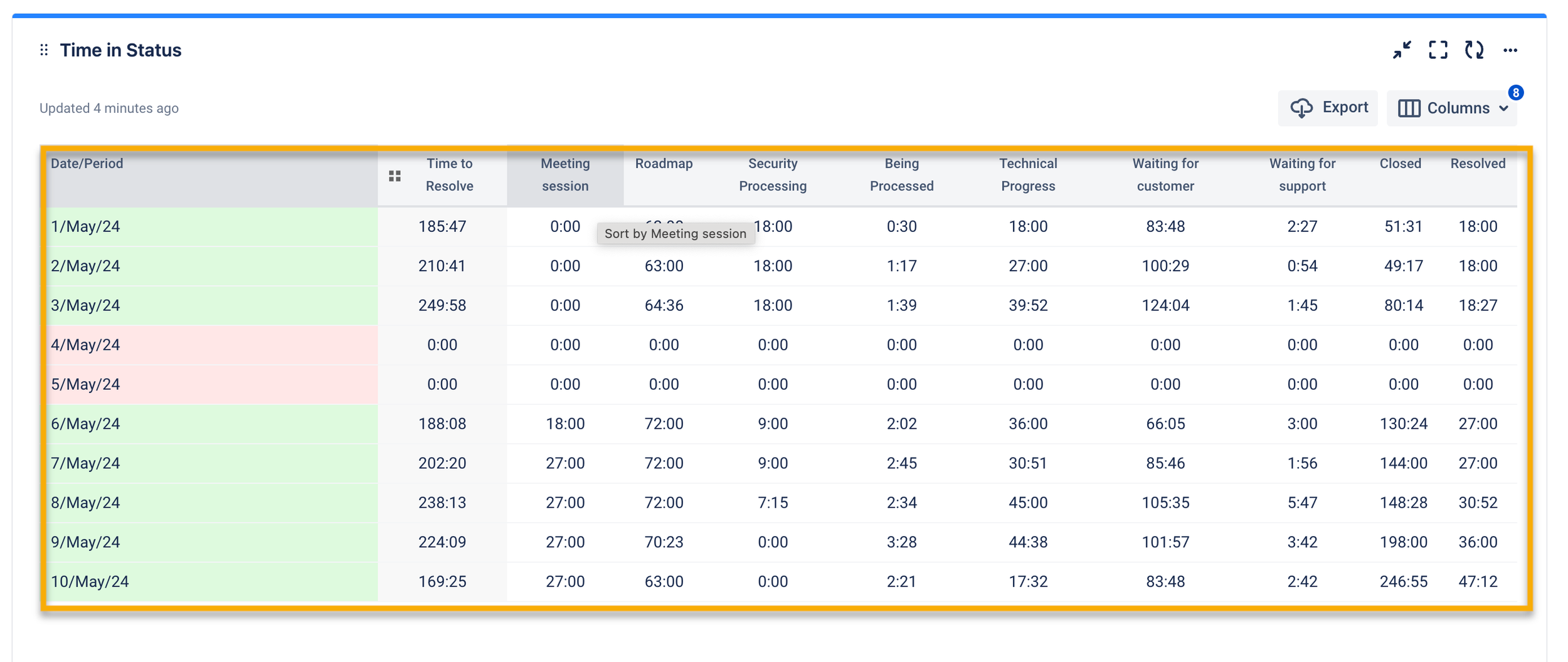1568x662 pixels.
Task: Click the Columns layout icon
Action: coord(1409,108)
